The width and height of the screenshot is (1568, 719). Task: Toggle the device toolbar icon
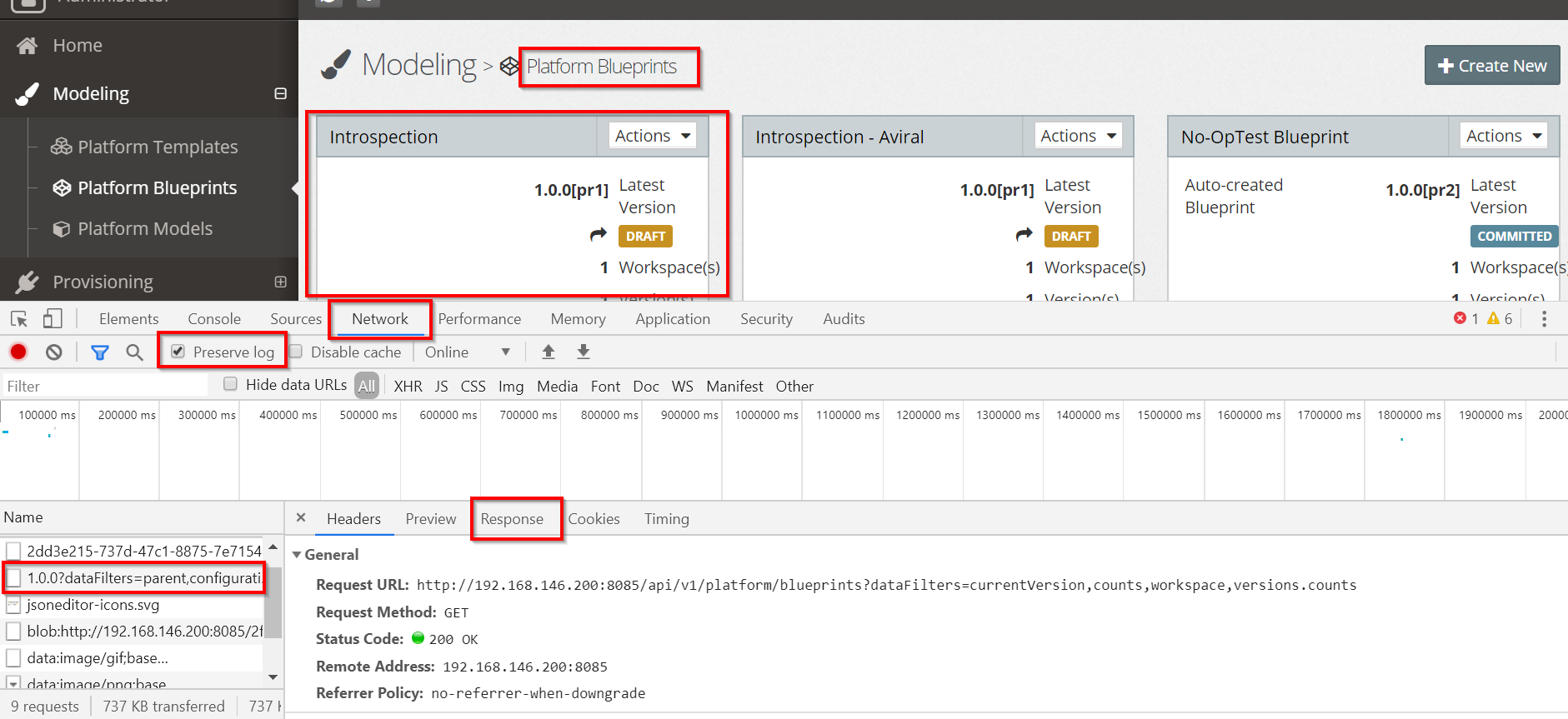click(53, 319)
